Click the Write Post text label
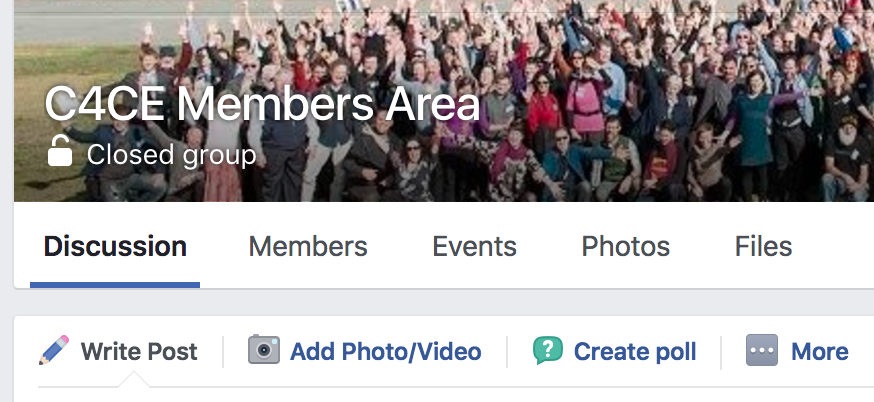 coord(139,352)
